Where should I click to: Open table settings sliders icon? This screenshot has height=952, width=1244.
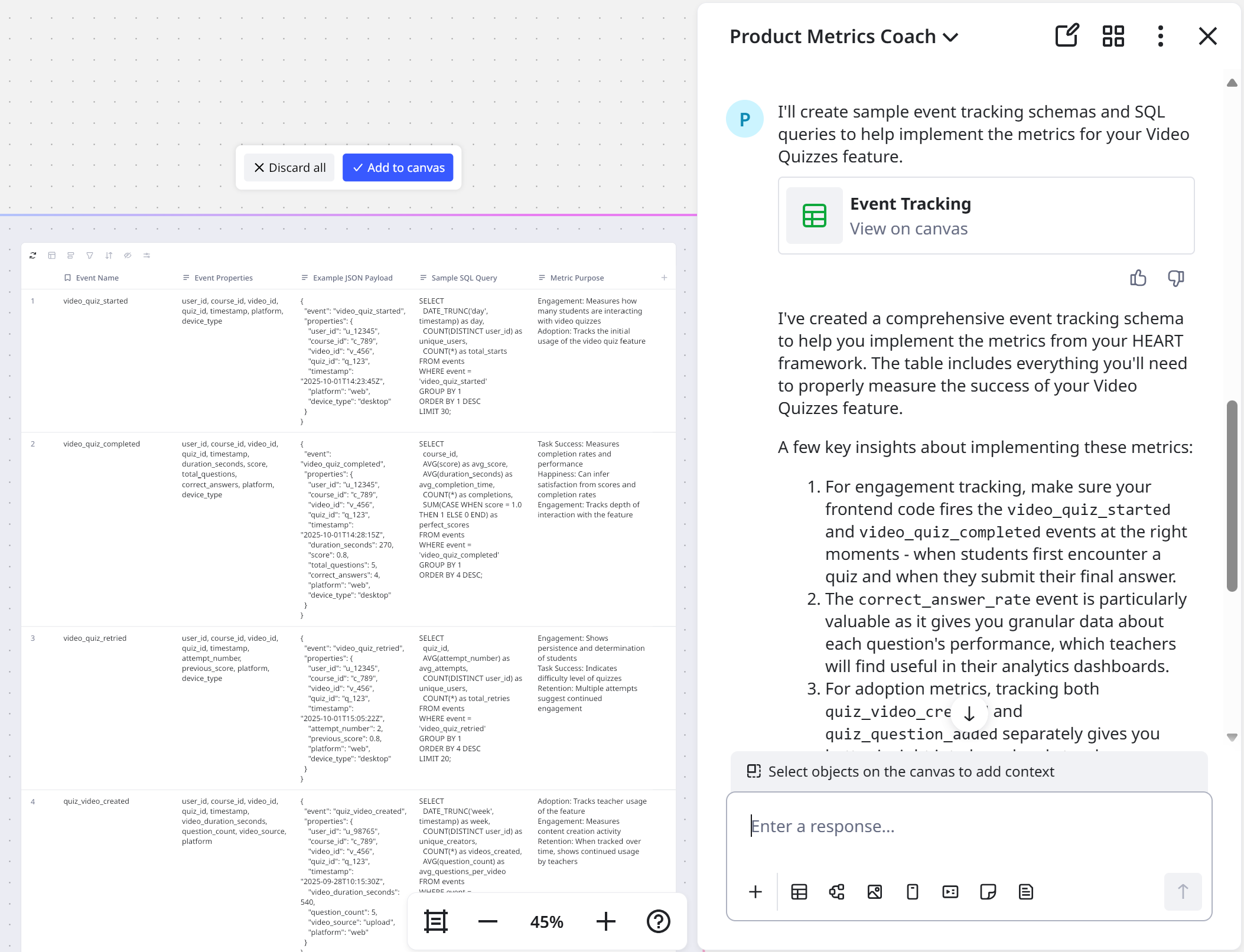[146, 255]
